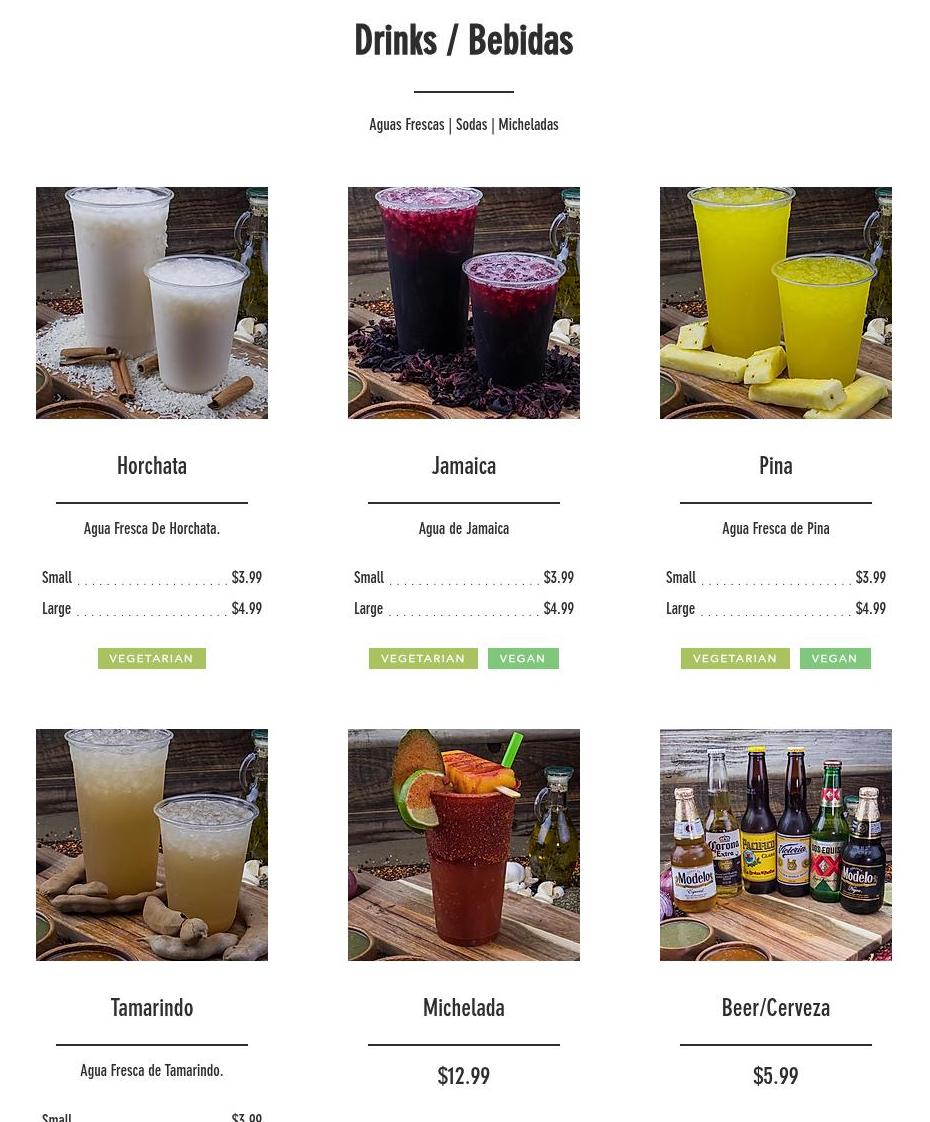
Task: Open the Horchata drink photo
Action: 152,303
